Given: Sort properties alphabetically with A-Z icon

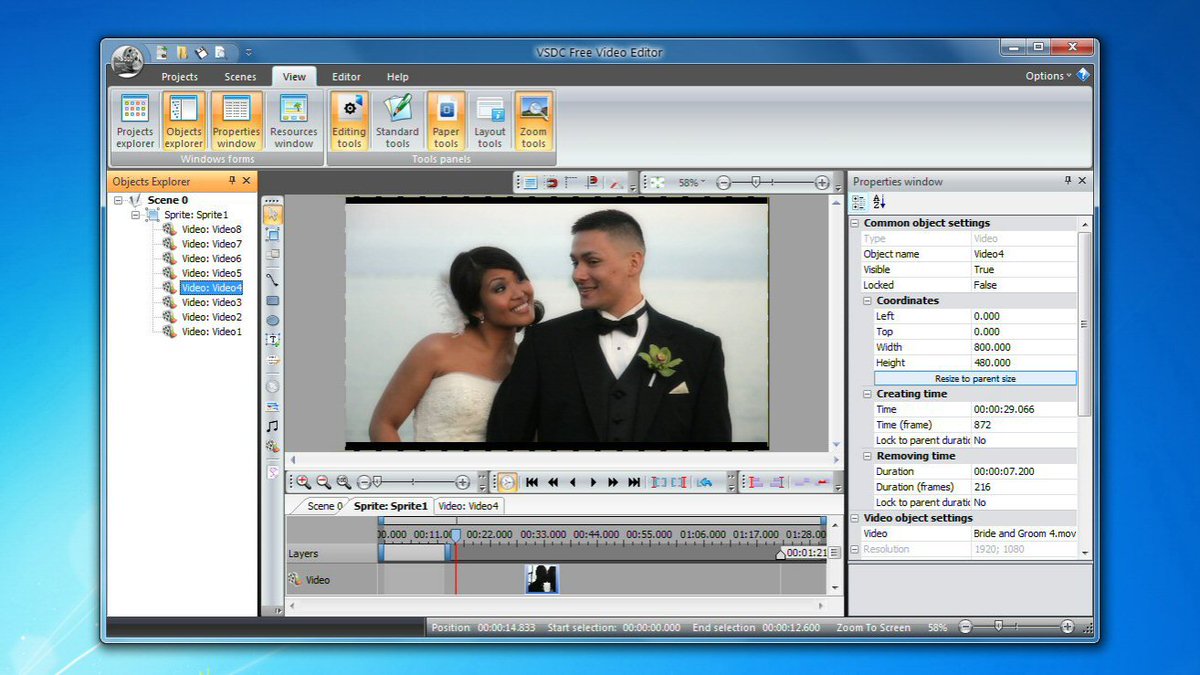Looking at the screenshot, I should (x=879, y=202).
